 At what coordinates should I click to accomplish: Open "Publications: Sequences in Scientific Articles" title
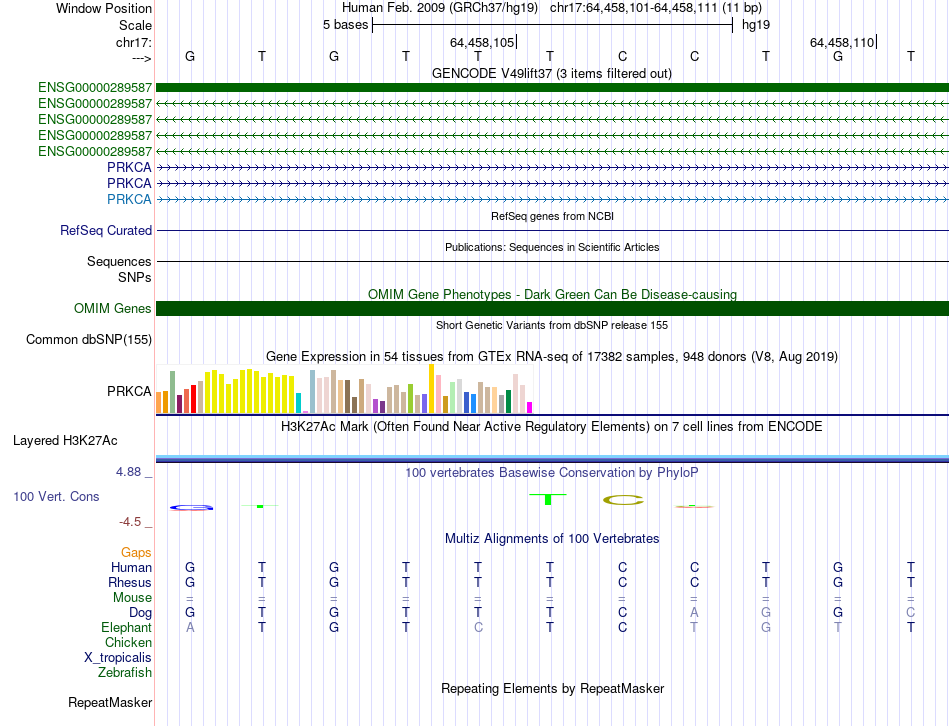point(552,247)
